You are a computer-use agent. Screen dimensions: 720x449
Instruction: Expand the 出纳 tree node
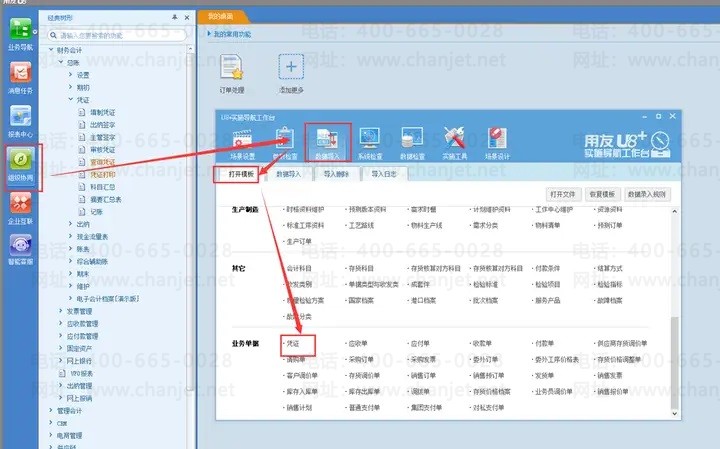(71, 224)
